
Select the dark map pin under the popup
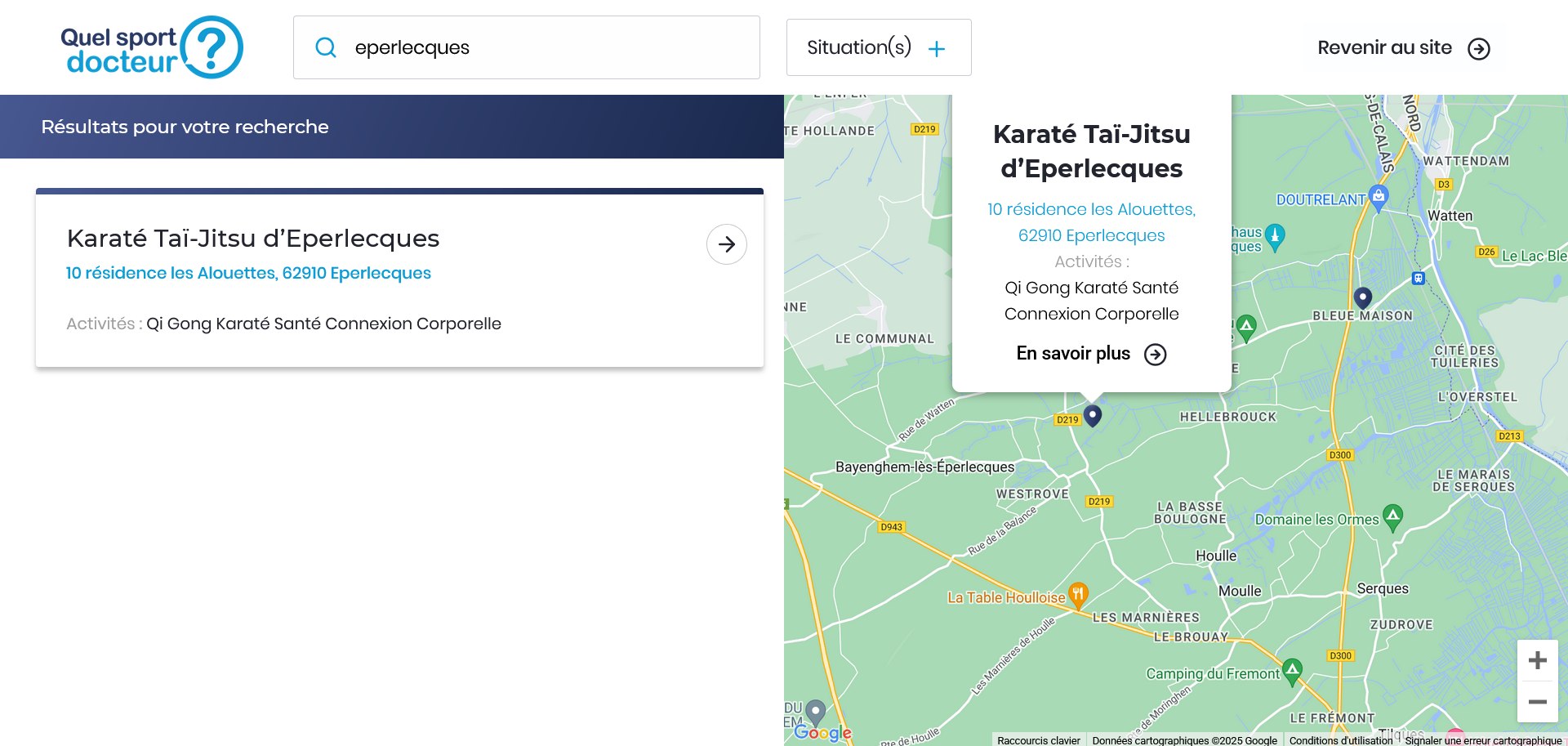(x=1093, y=415)
